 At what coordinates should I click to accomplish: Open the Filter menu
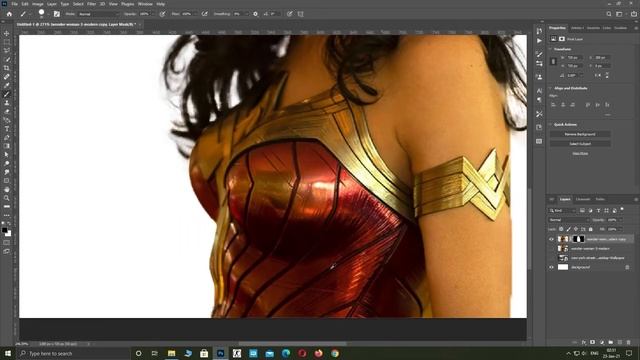[91, 4]
